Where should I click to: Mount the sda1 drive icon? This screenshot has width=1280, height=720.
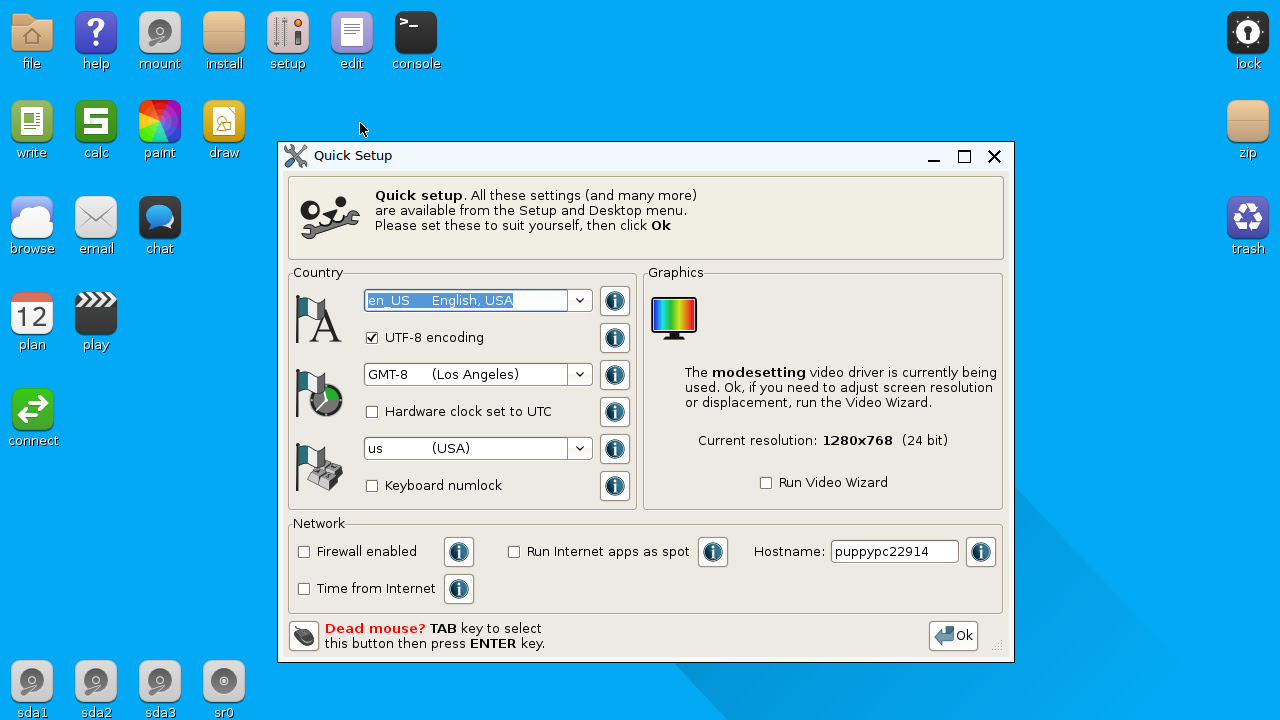point(32,681)
